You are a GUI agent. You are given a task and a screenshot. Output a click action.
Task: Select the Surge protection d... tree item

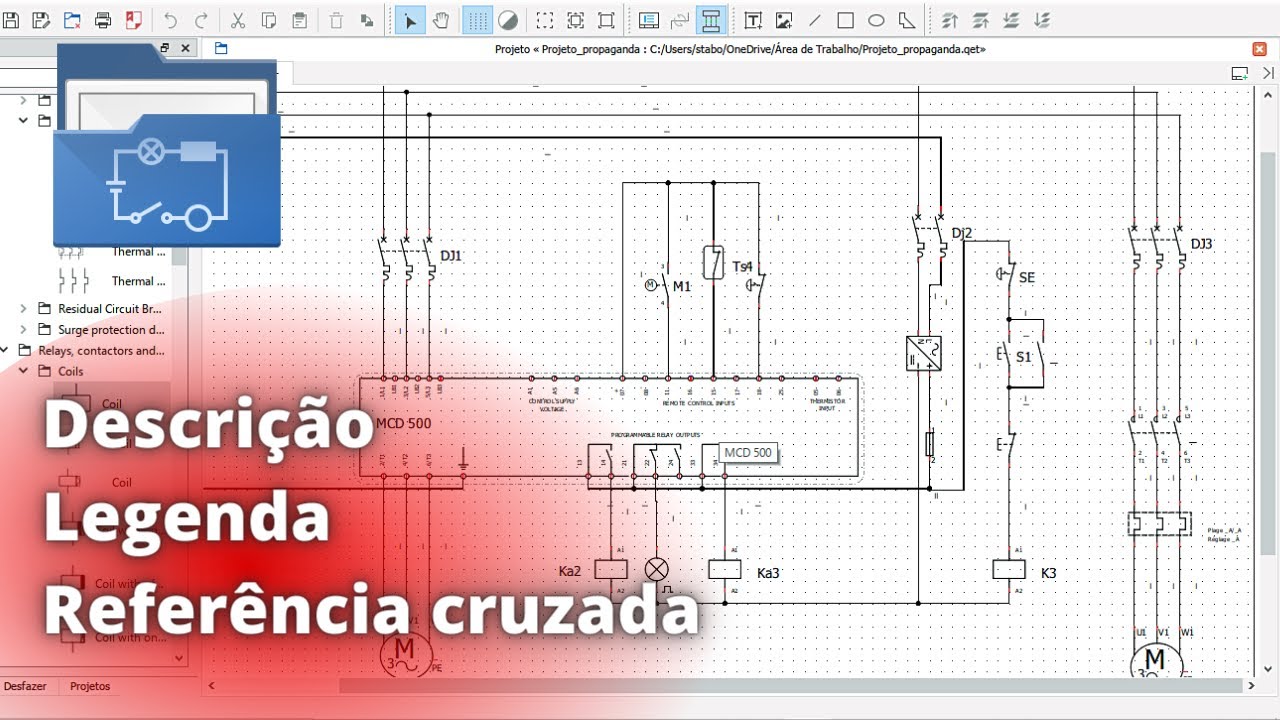click(x=112, y=330)
